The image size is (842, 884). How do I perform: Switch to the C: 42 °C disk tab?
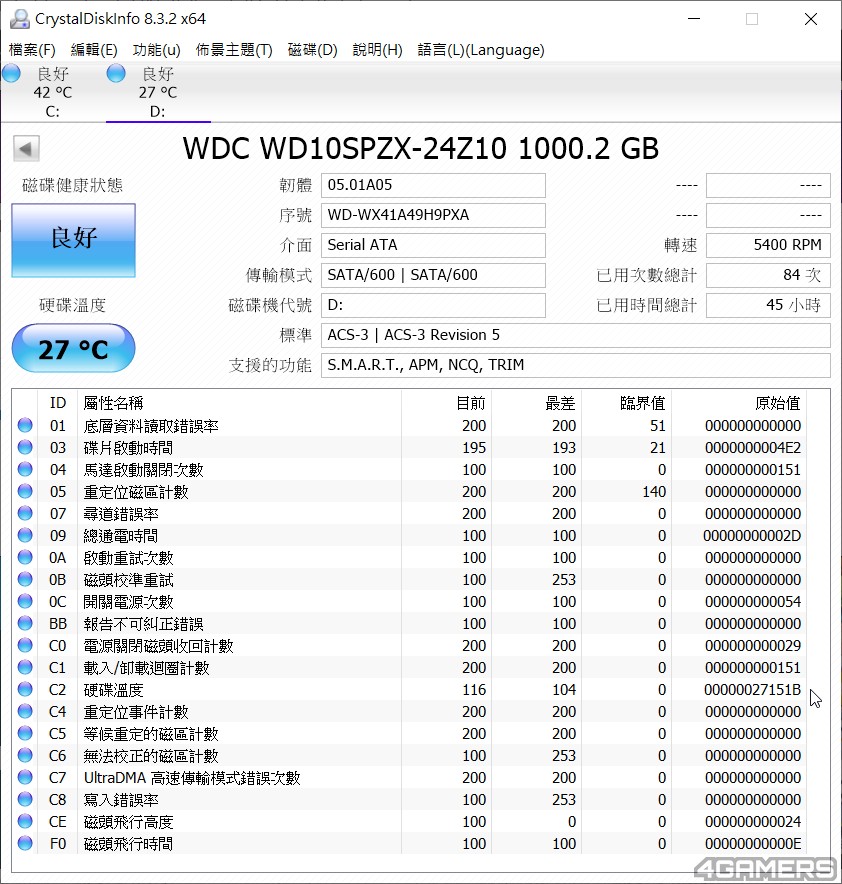coord(52,92)
